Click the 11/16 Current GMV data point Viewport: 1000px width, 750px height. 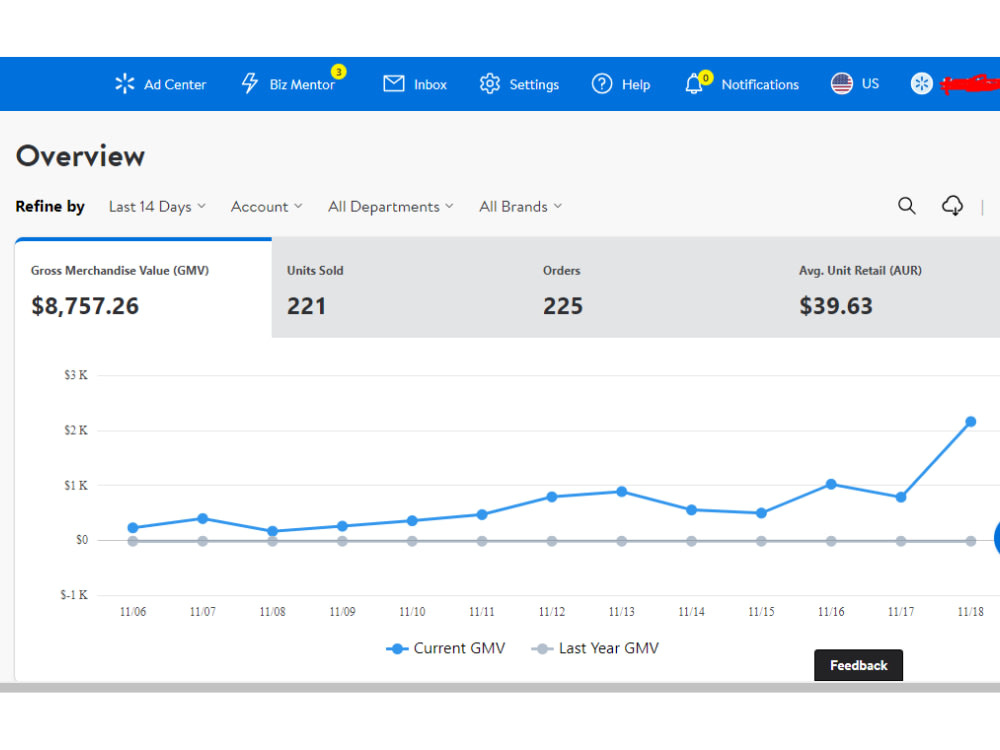[x=831, y=484]
